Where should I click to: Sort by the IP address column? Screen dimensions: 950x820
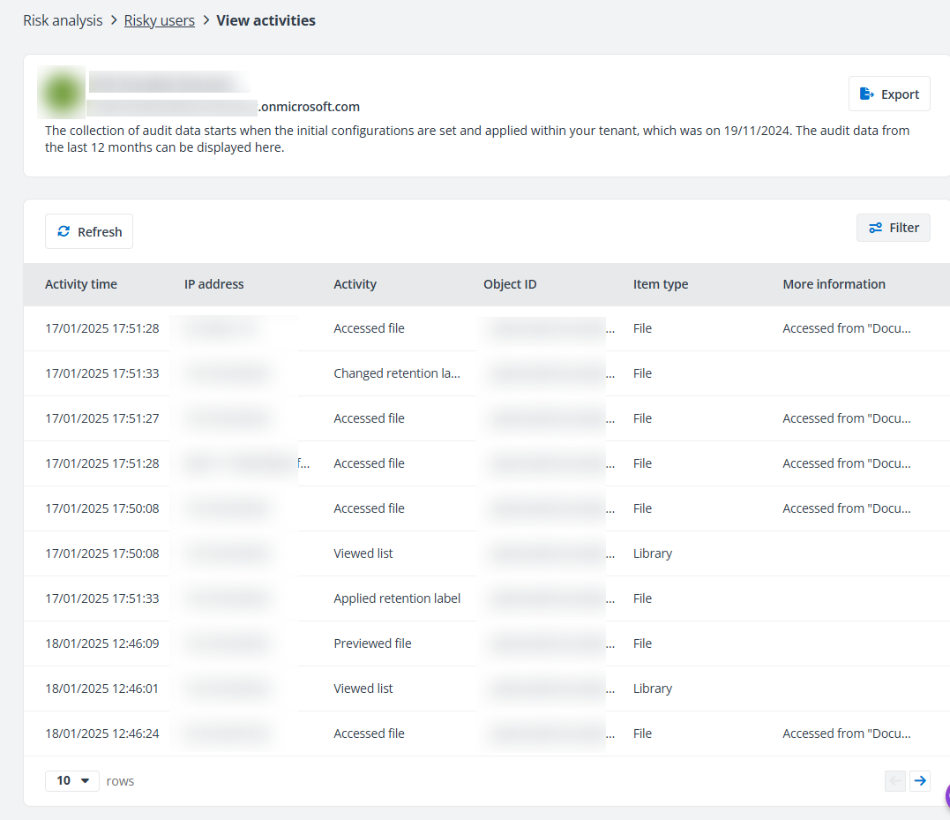click(214, 284)
